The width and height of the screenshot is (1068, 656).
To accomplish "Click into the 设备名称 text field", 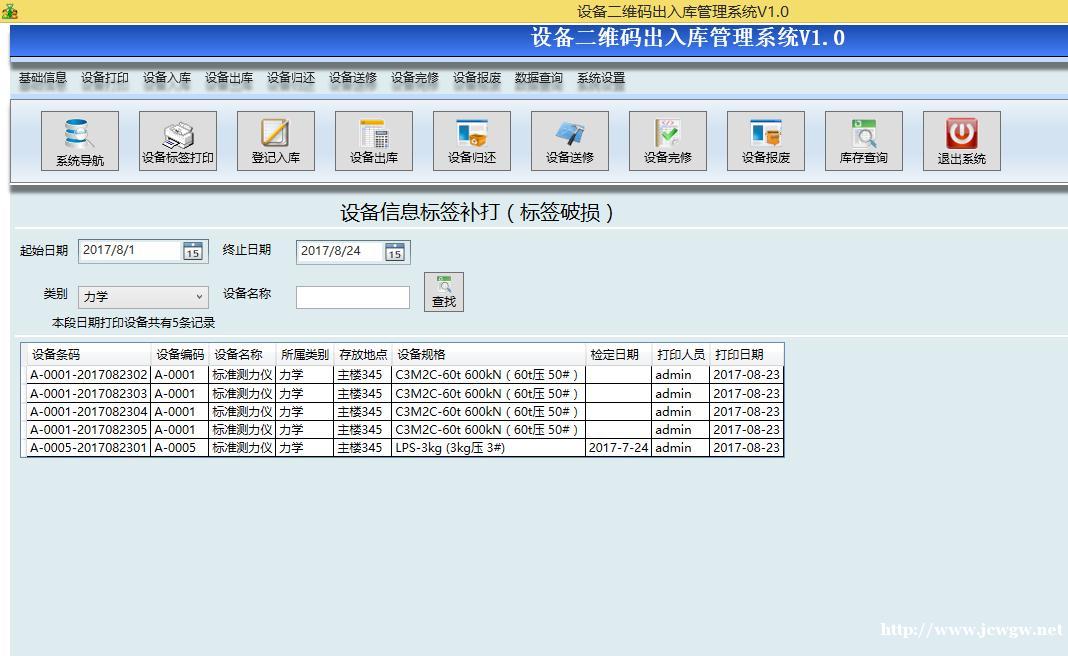I will pyautogui.click(x=352, y=297).
